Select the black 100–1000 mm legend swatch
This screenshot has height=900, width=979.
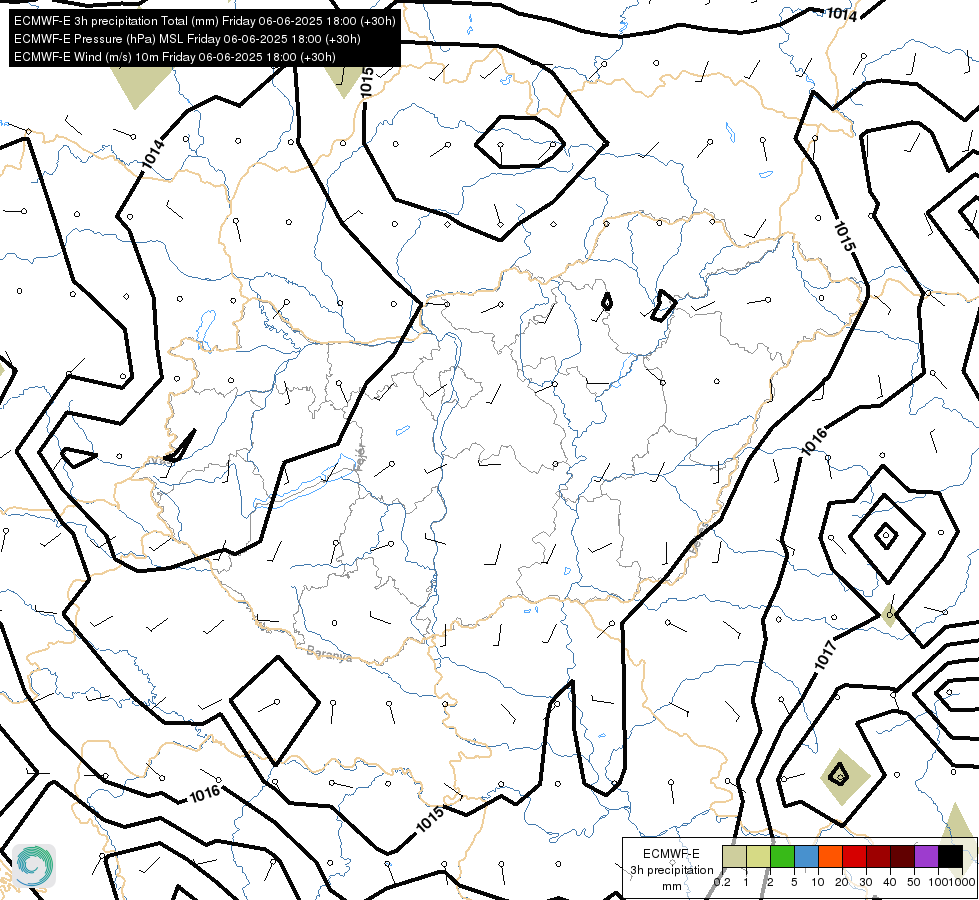click(950, 856)
